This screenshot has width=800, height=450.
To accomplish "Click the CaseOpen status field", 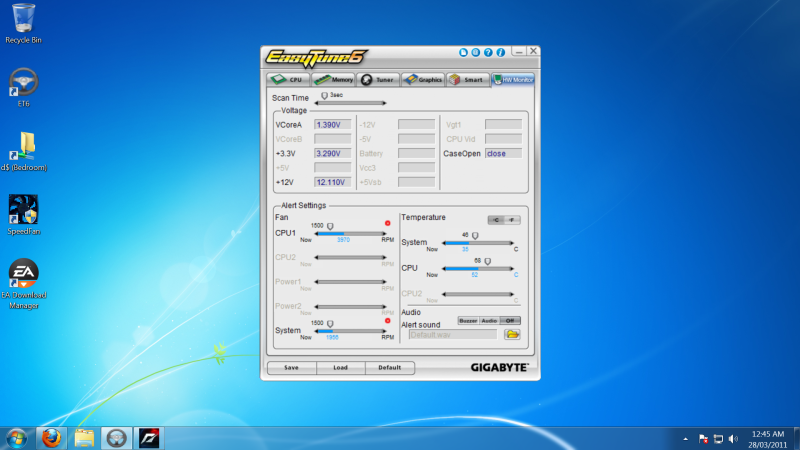I will (x=504, y=153).
